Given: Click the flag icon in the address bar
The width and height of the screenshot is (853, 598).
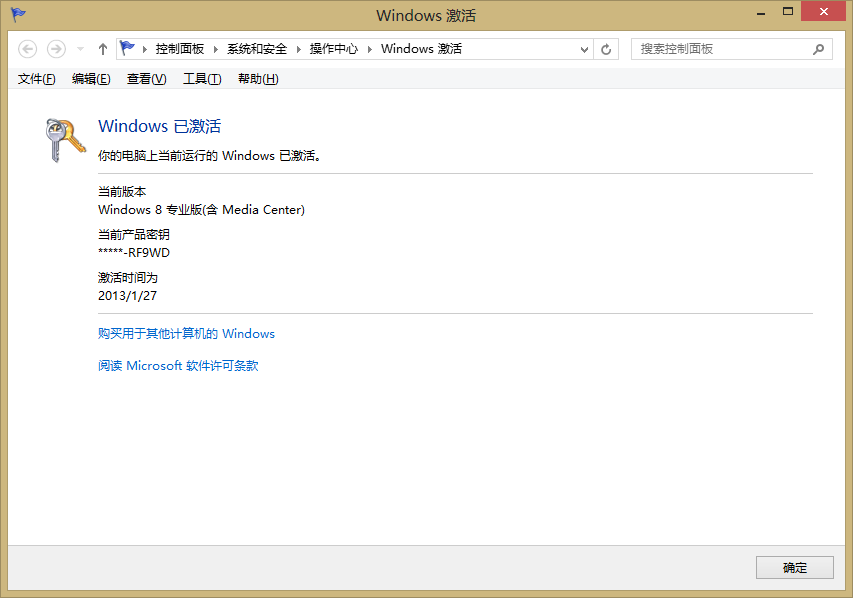Looking at the screenshot, I should click(x=127, y=48).
